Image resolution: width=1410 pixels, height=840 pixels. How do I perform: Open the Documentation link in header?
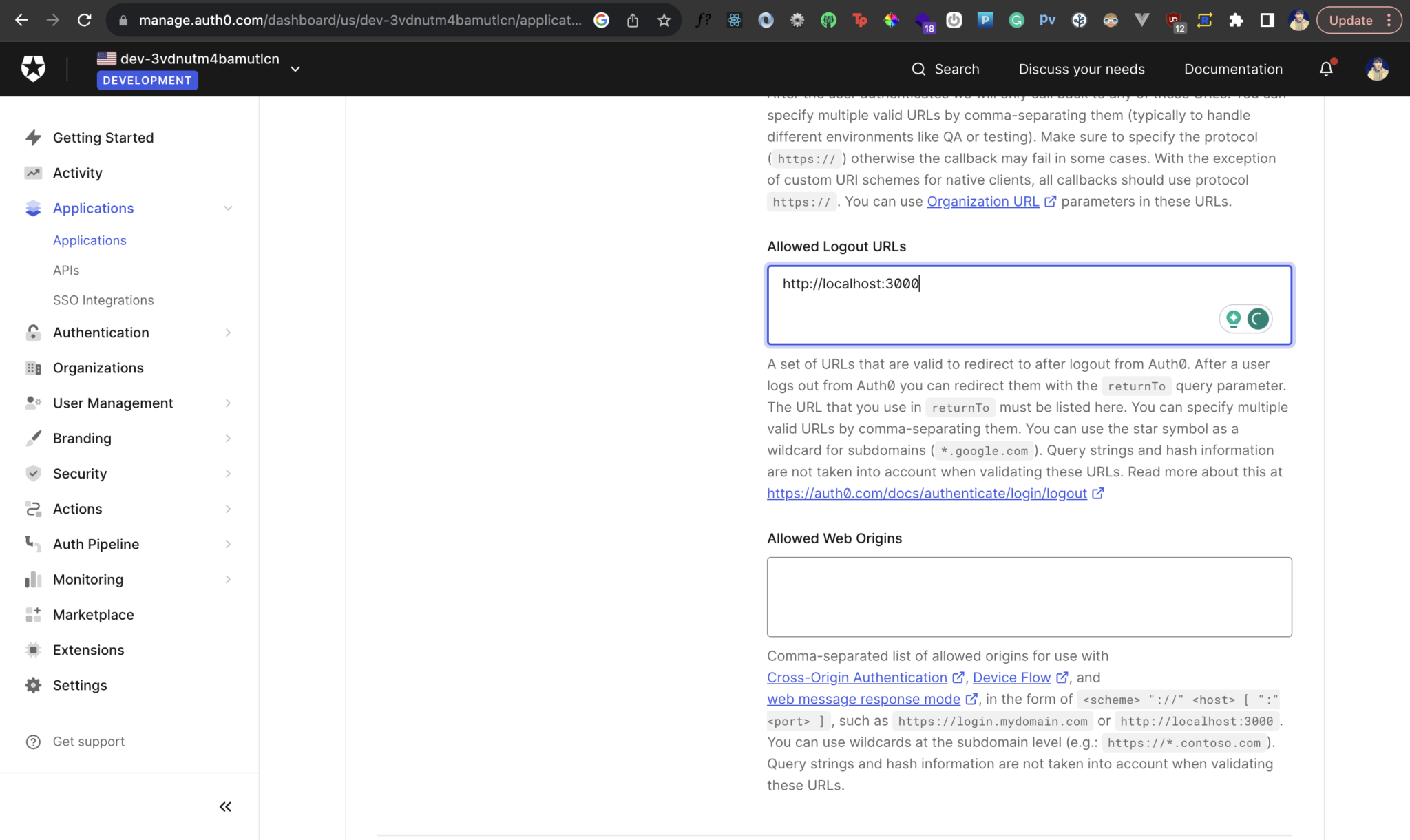coord(1233,69)
